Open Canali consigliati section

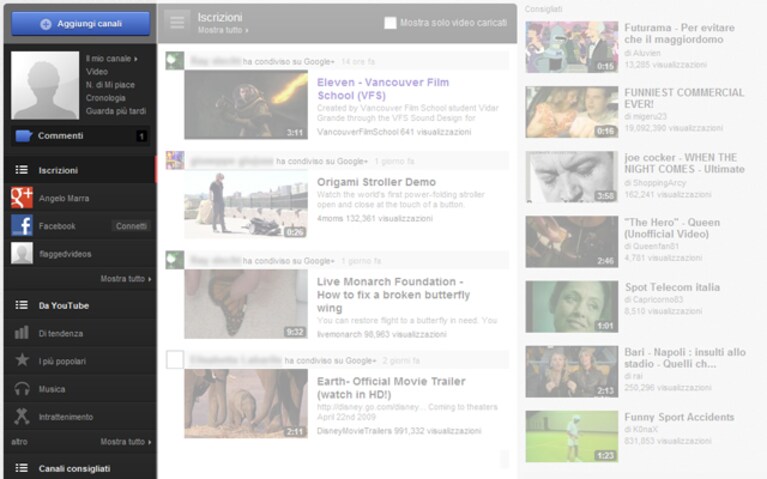point(74,468)
